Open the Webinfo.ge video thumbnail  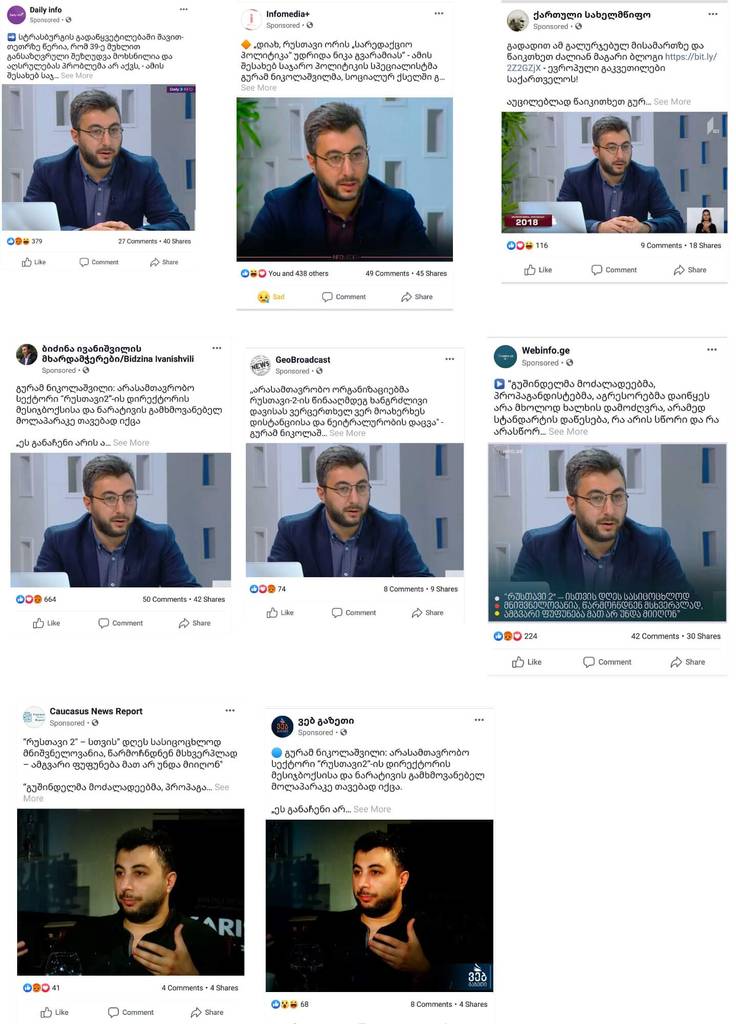point(607,532)
